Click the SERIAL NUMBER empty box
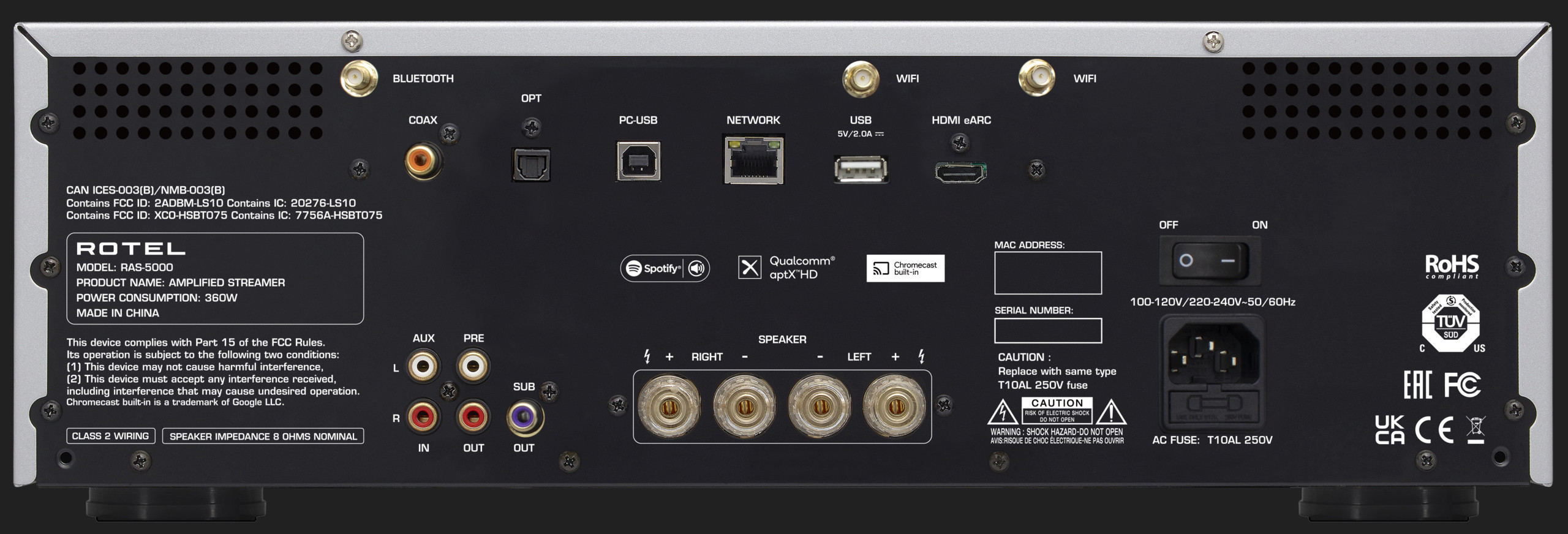1568x534 pixels. point(1047,331)
